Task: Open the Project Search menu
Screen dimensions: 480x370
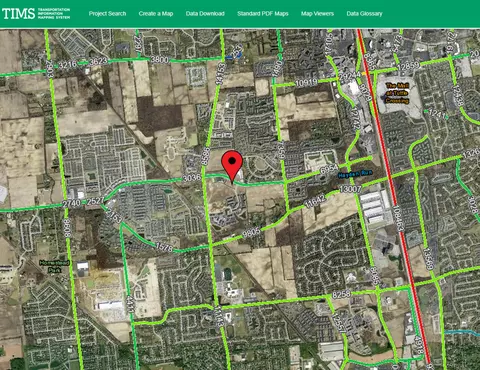Action: (107, 14)
